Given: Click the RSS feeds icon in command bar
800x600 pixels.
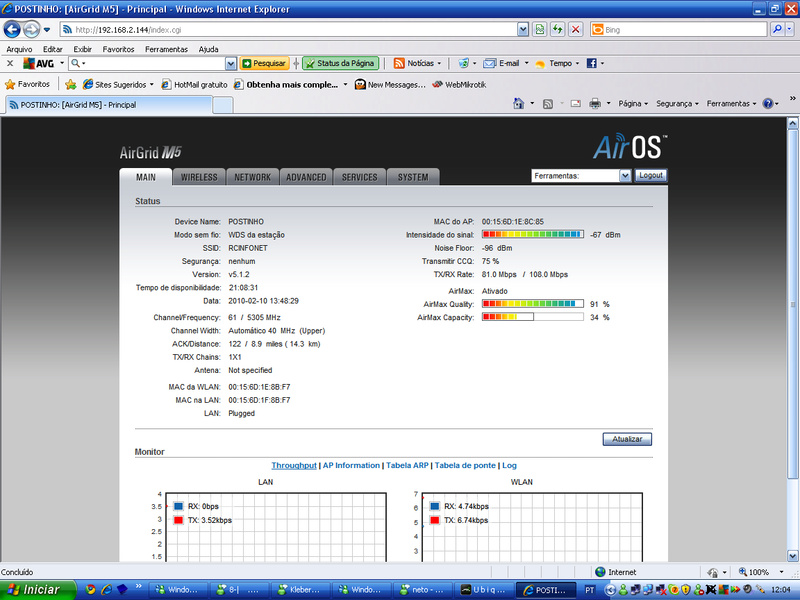Looking at the screenshot, I should (548, 104).
